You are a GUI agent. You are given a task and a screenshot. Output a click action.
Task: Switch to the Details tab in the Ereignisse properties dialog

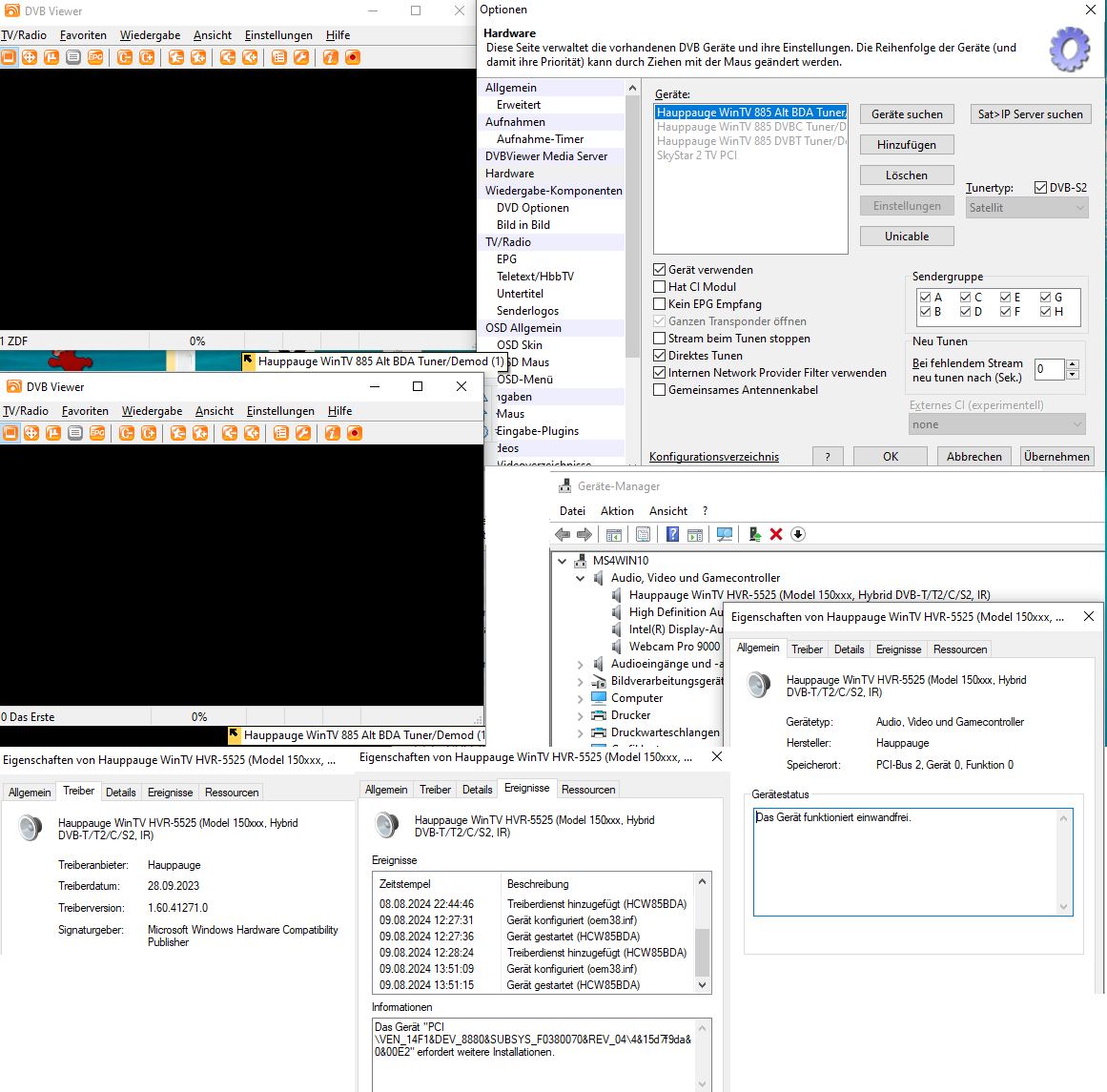click(478, 790)
